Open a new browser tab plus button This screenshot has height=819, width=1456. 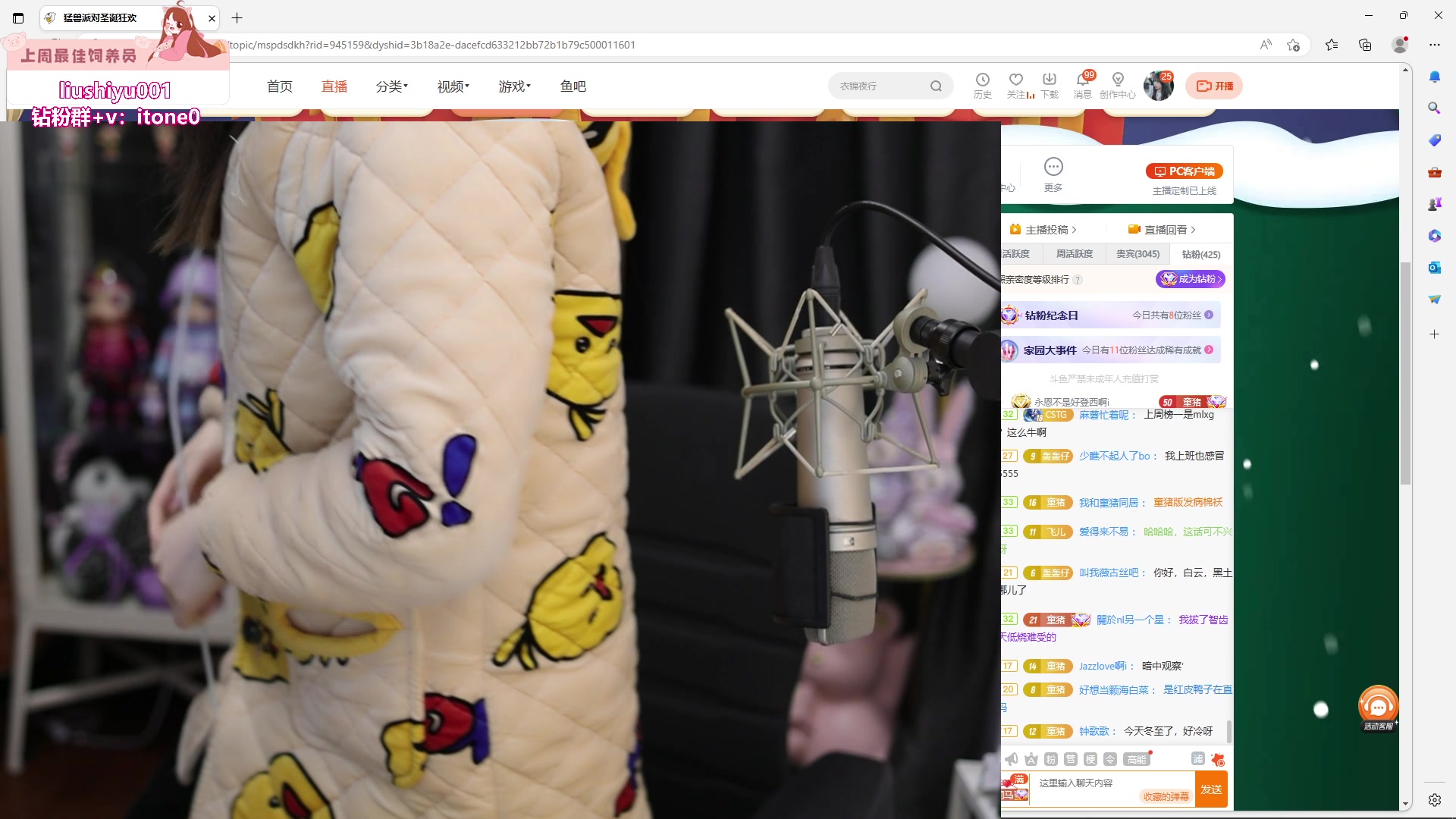(237, 17)
